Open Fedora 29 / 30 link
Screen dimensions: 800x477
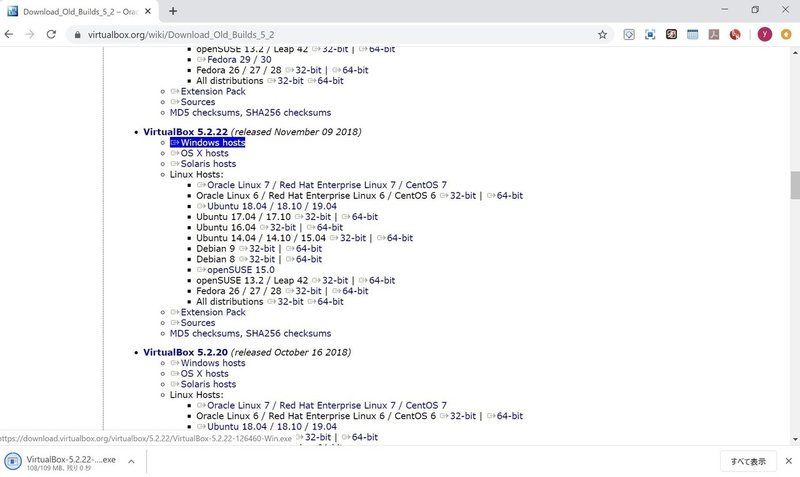tap(234, 60)
